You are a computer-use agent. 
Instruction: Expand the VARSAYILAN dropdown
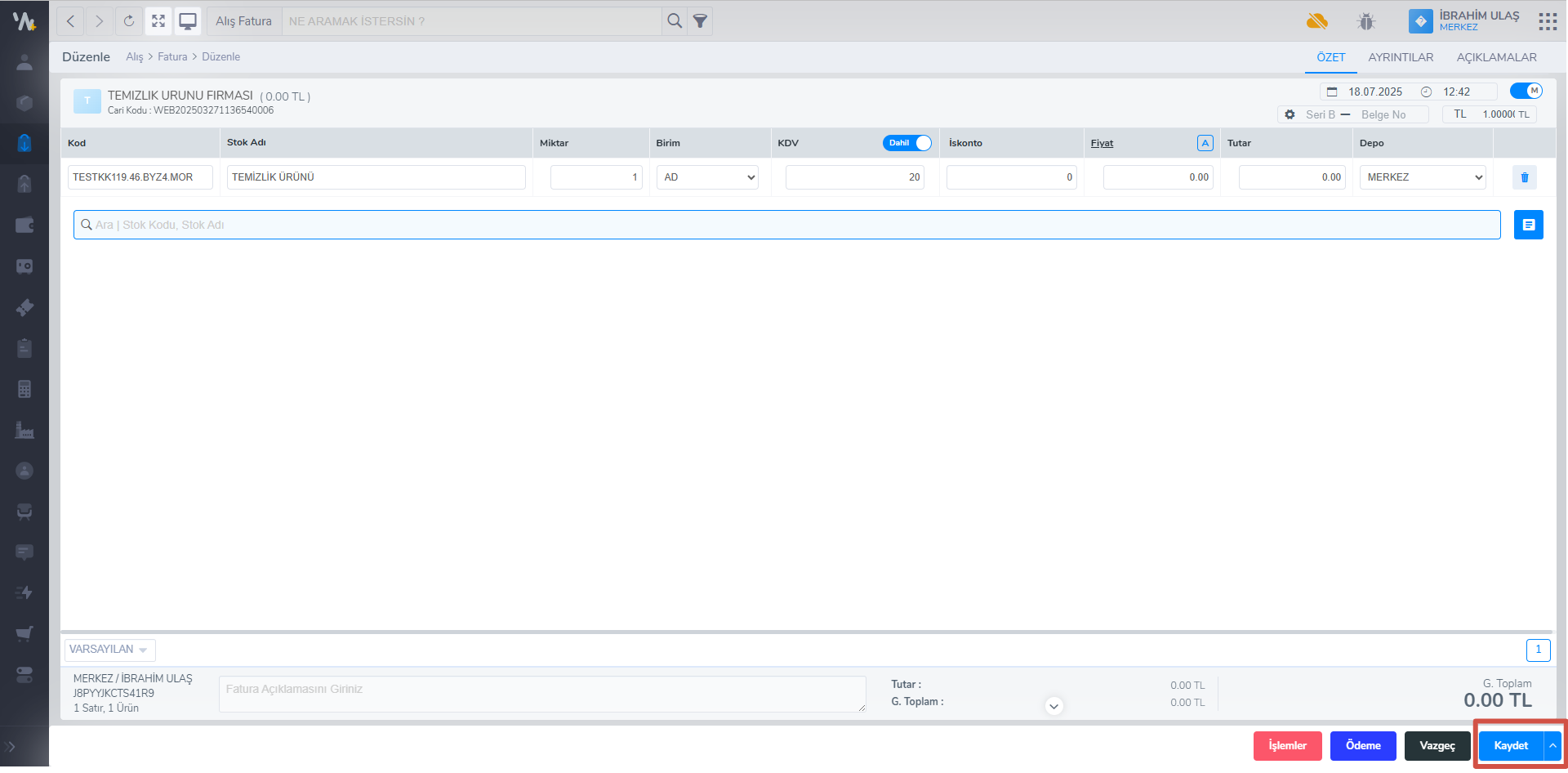pyautogui.click(x=109, y=650)
